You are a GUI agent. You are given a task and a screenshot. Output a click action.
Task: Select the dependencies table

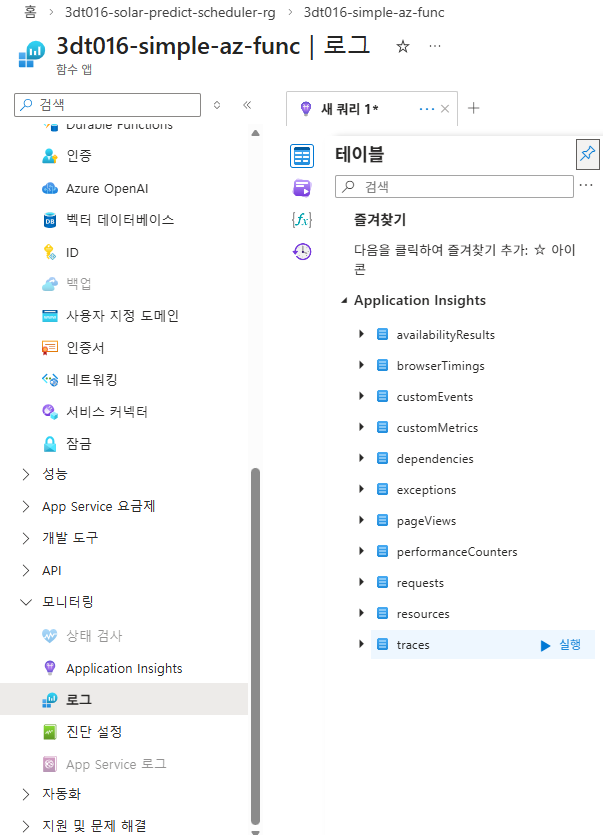pos(435,459)
